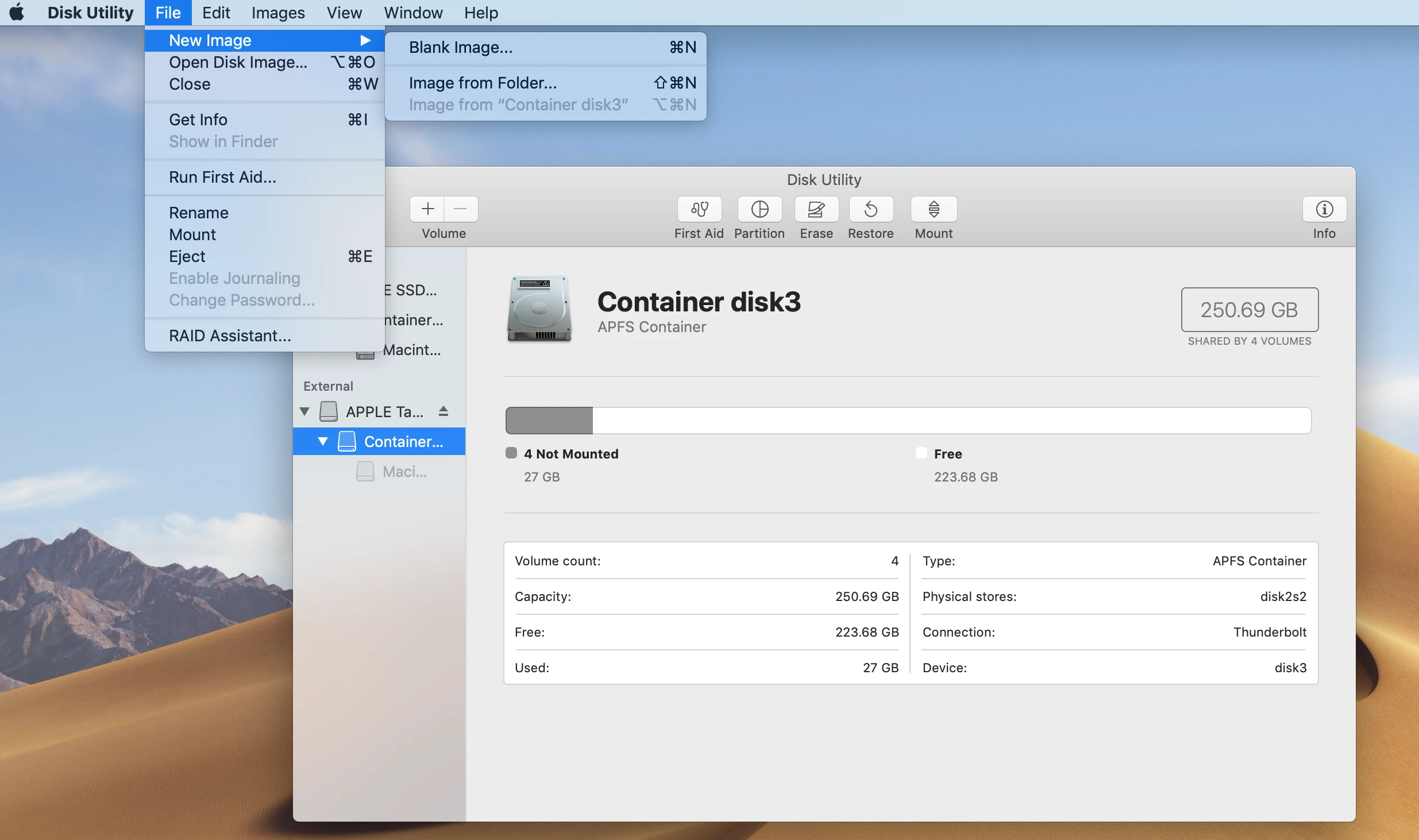Click the Erase toolbar icon

click(816, 209)
